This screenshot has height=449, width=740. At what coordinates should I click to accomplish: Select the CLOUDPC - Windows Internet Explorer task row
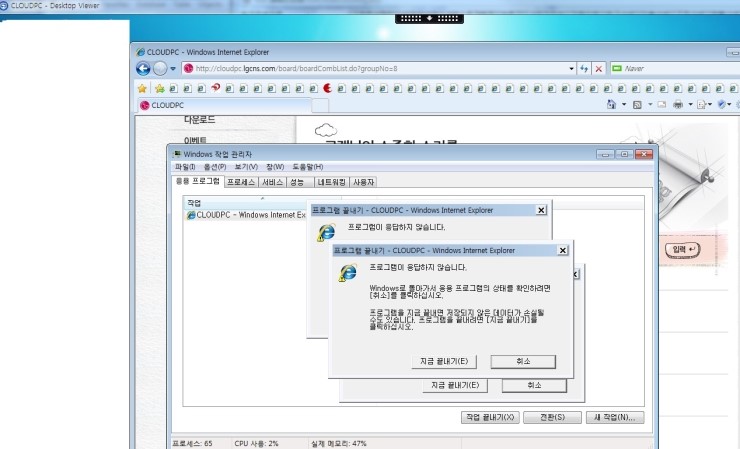click(x=246, y=215)
